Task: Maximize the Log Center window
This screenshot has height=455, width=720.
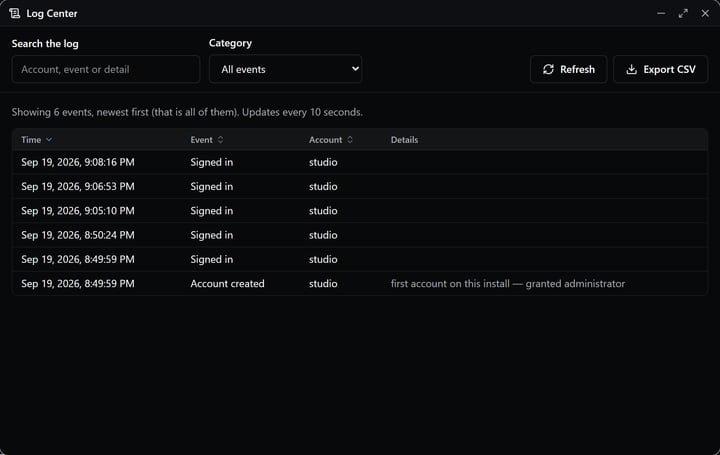Action: coord(683,13)
